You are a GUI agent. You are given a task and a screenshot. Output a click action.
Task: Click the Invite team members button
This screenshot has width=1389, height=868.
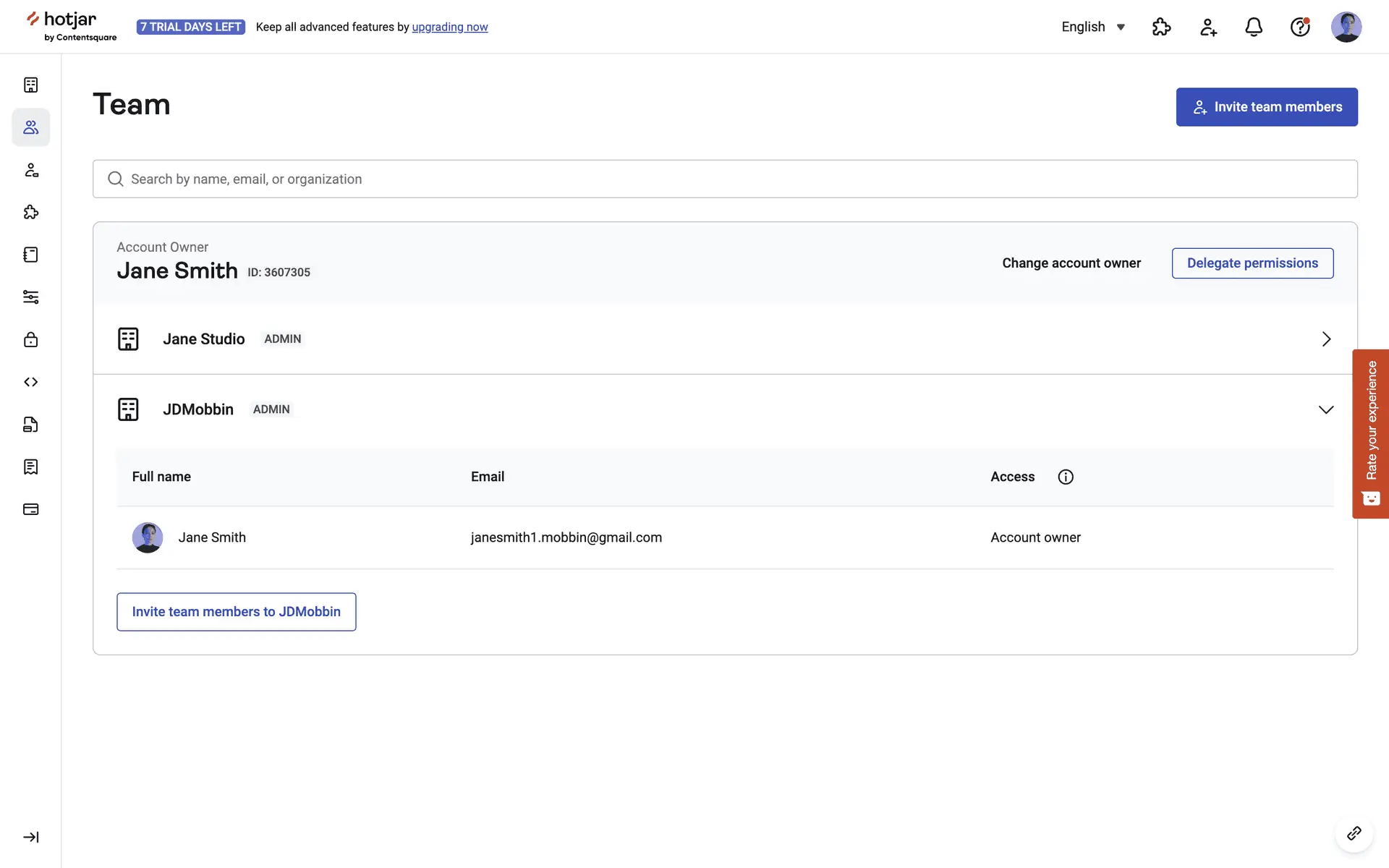(x=1266, y=107)
